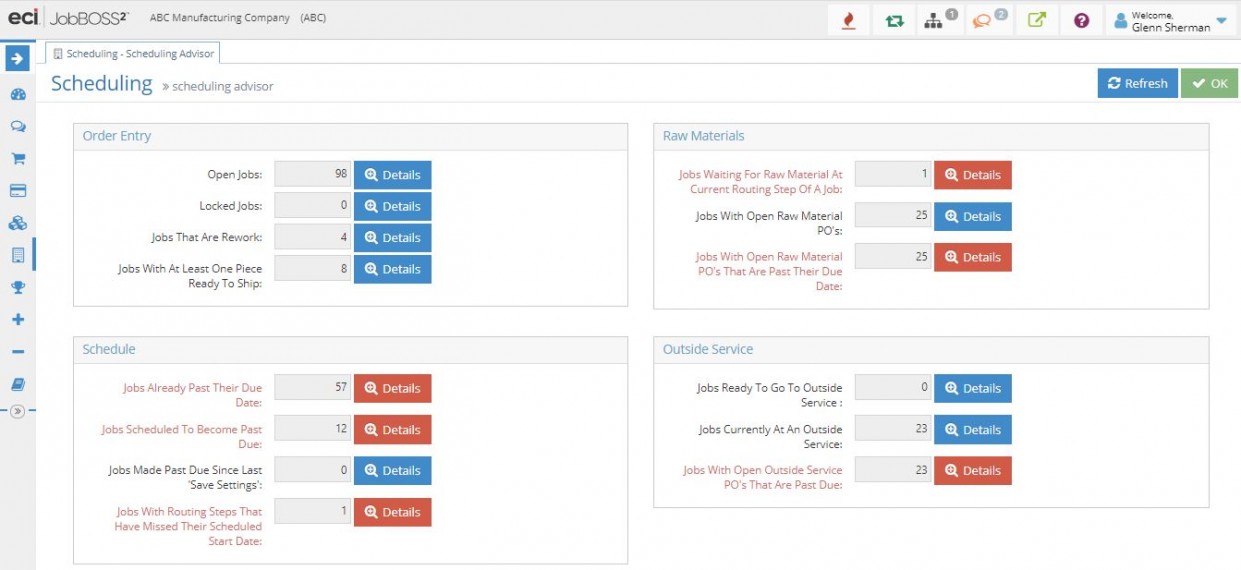Image resolution: width=1241 pixels, height=570 pixels.
Task: Details for Jobs With Piece Ready To Ship
Action: [x=392, y=269]
